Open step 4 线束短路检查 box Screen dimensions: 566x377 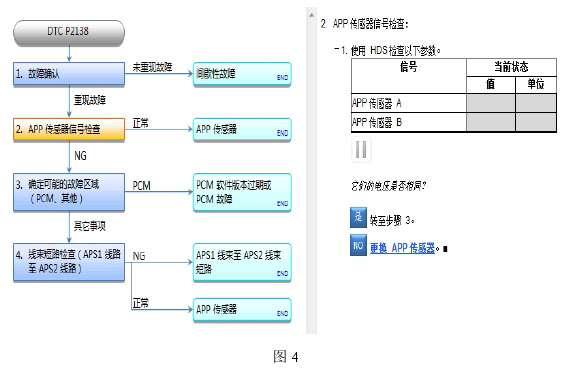[x=69, y=262]
